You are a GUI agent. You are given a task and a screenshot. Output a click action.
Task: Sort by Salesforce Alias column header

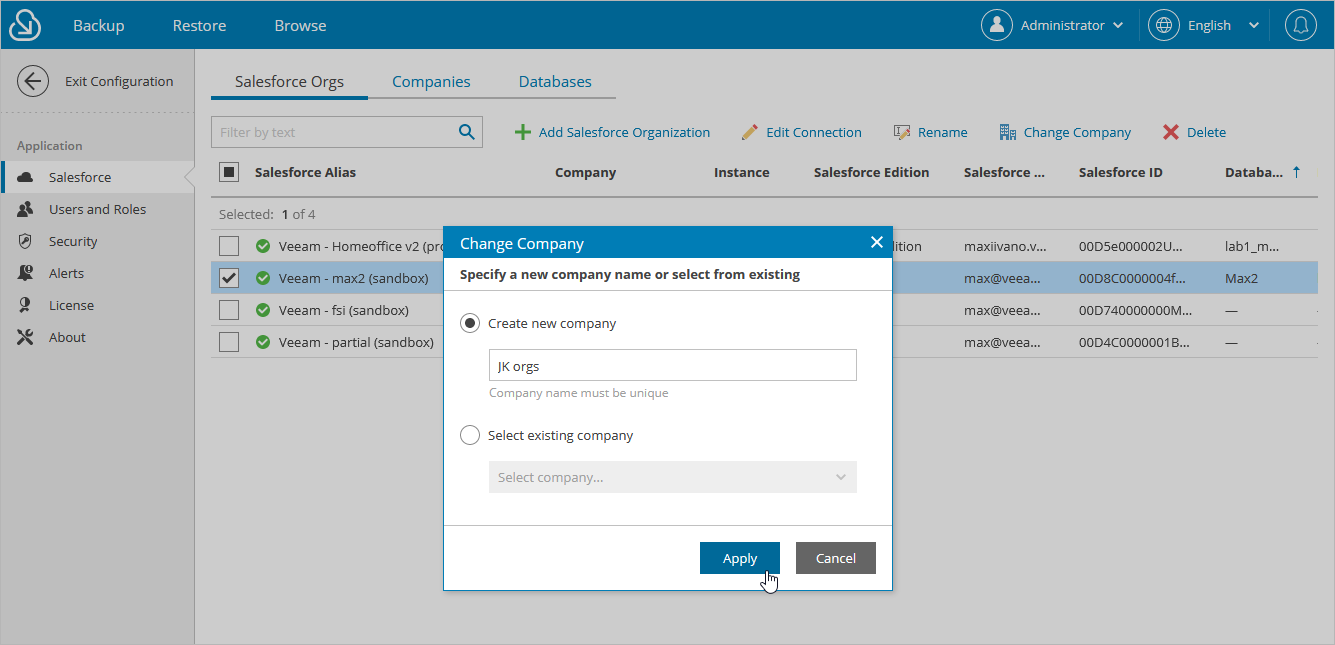305,172
